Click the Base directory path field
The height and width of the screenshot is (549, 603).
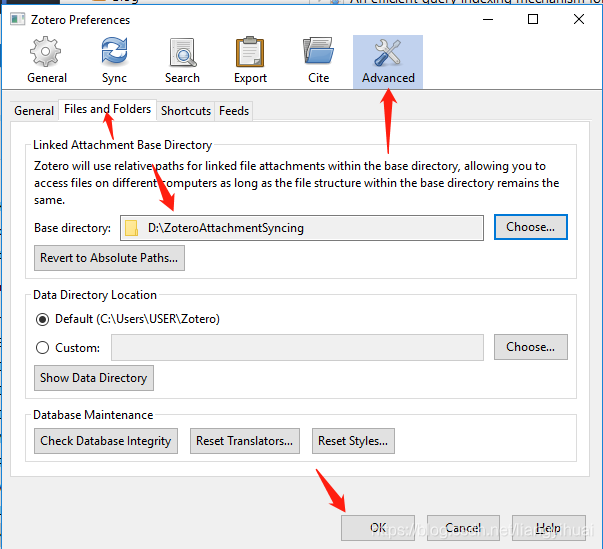[302, 228]
